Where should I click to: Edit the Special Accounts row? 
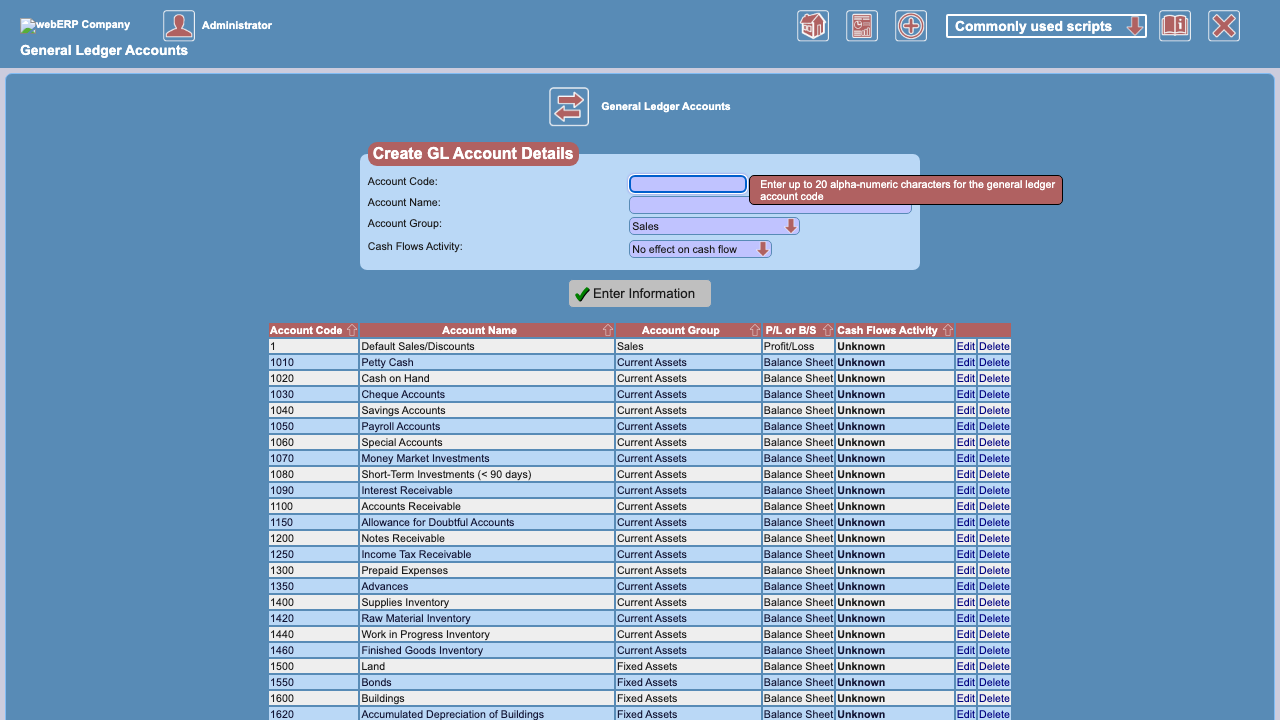click(965, 442)
